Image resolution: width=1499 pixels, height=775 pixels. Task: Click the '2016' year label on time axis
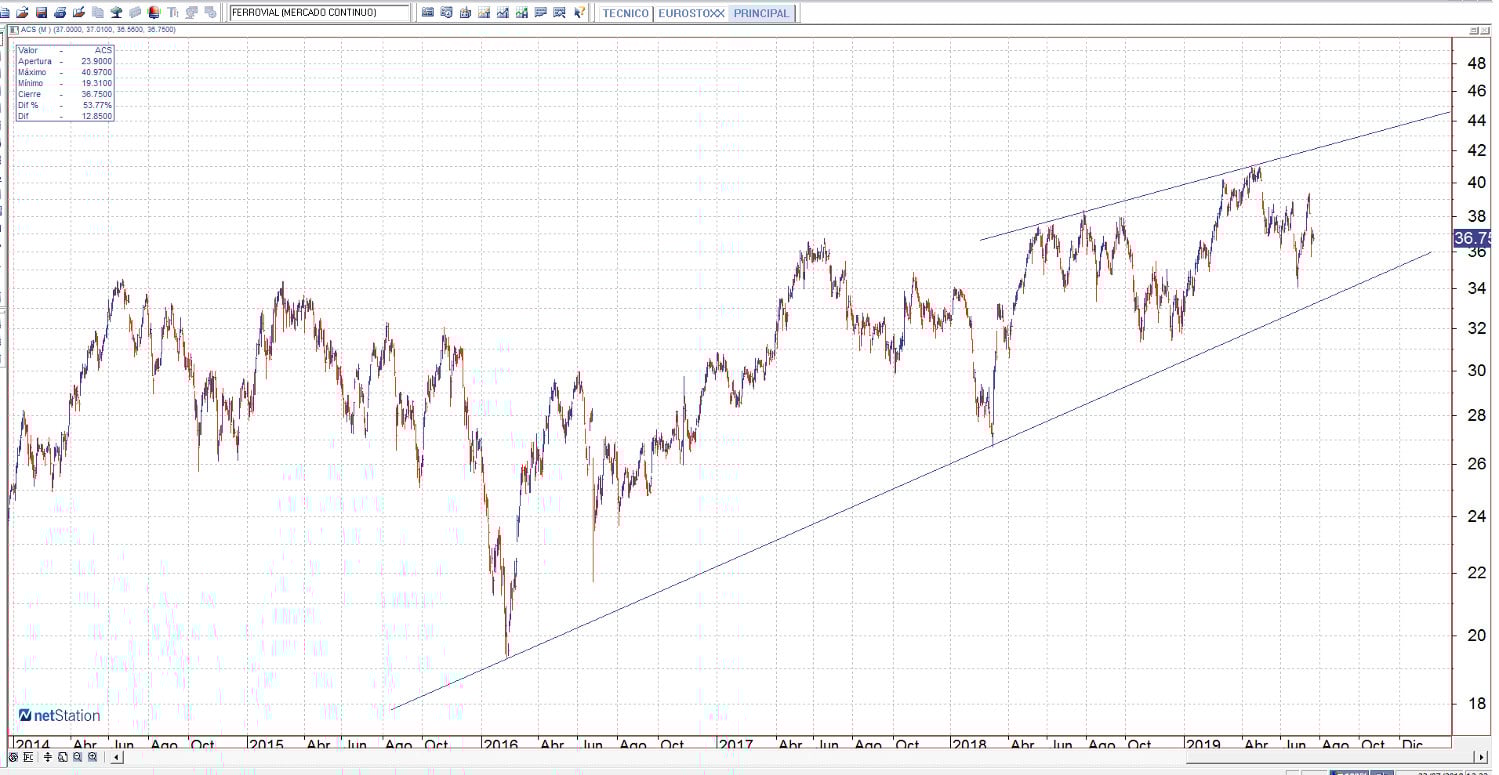click(499, 745)
